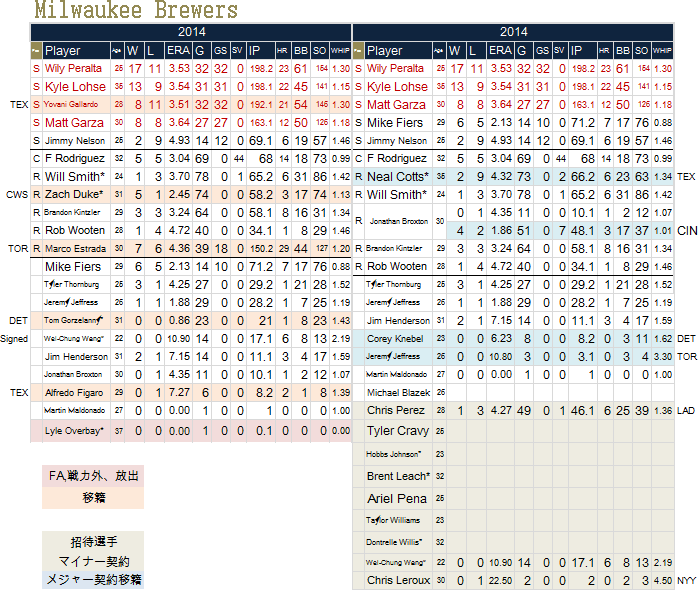
Task: Select the Yovani Gallardo player row name
Action: tap(71, 105)
